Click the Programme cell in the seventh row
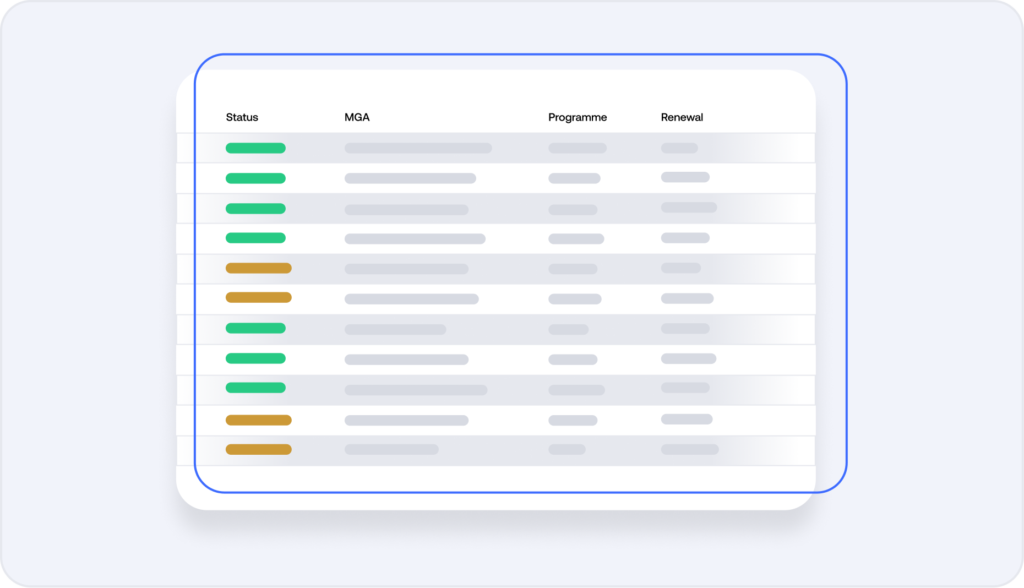The height and width of the screenshot is (588, 1024). (x=568, y=329)
